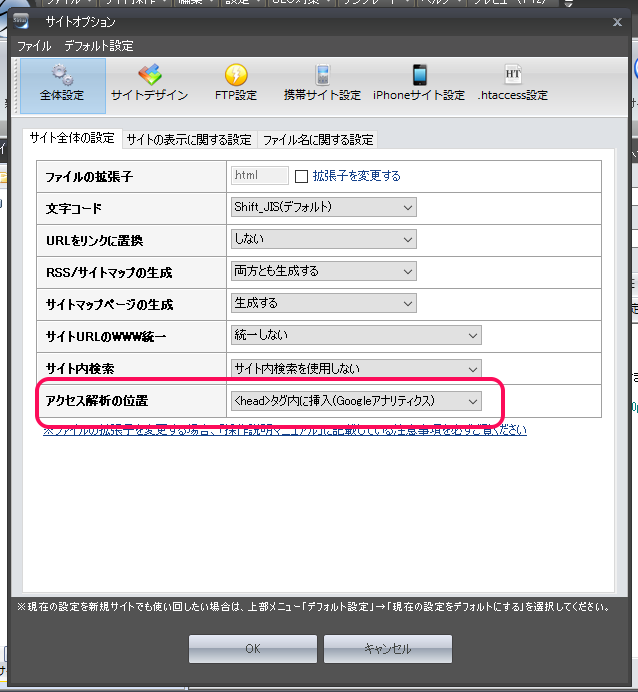Image resolution: width=638 pixels, height=692 pixels.
Task: Expand the サイトURLのWWW統一 dropdown
Action: 356,335
